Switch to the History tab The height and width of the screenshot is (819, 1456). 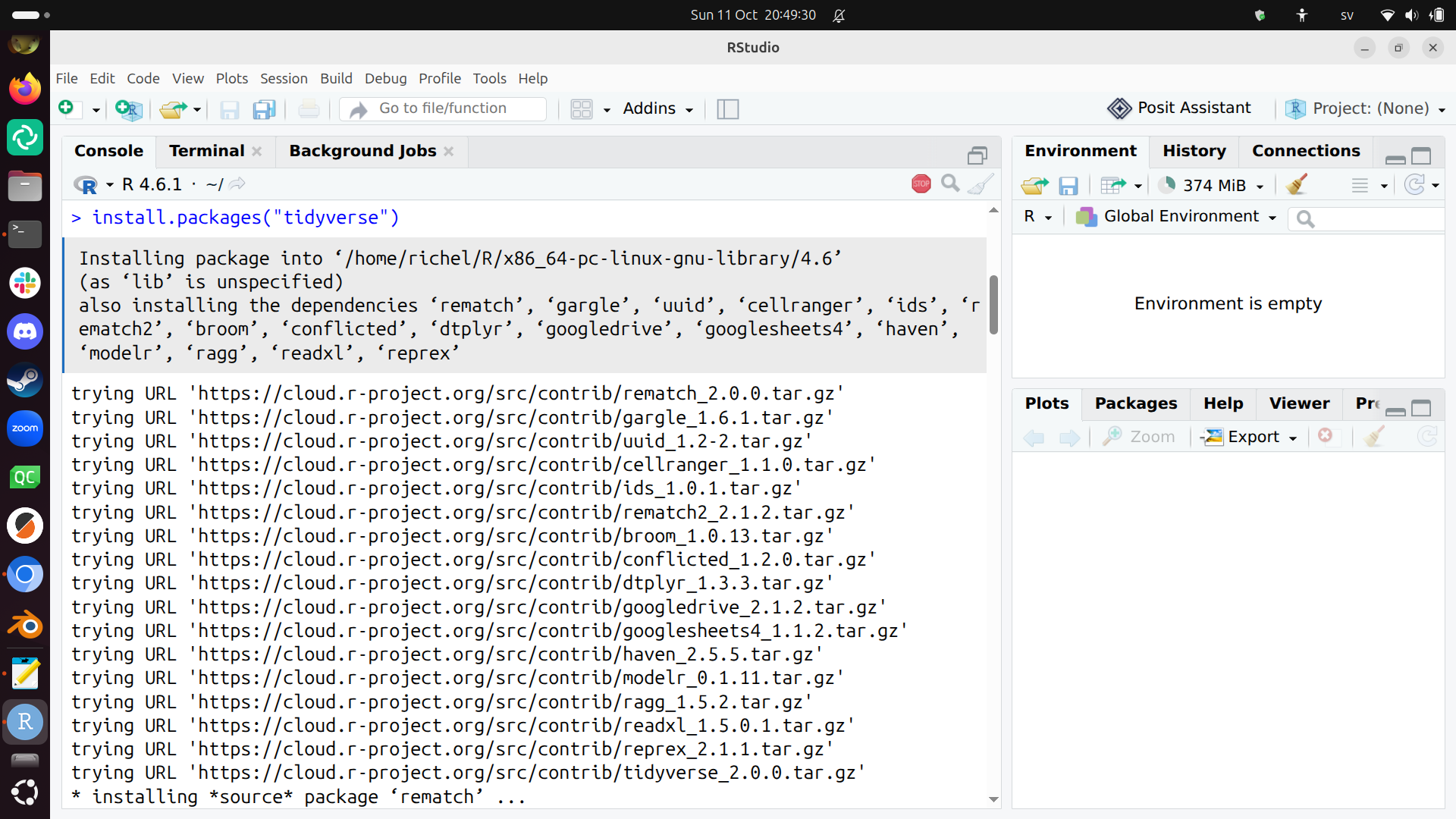point(1194,151)
